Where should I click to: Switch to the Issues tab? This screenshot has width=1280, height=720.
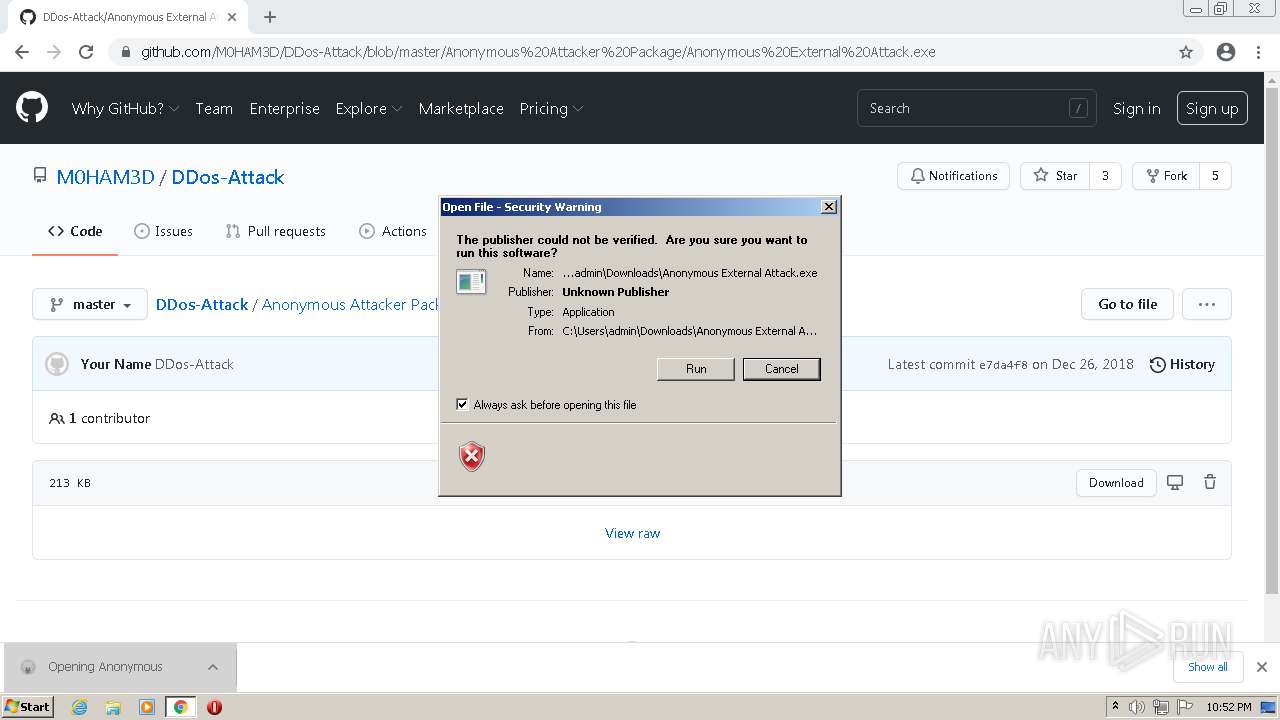pyautogui.click(x=163, y=231)
